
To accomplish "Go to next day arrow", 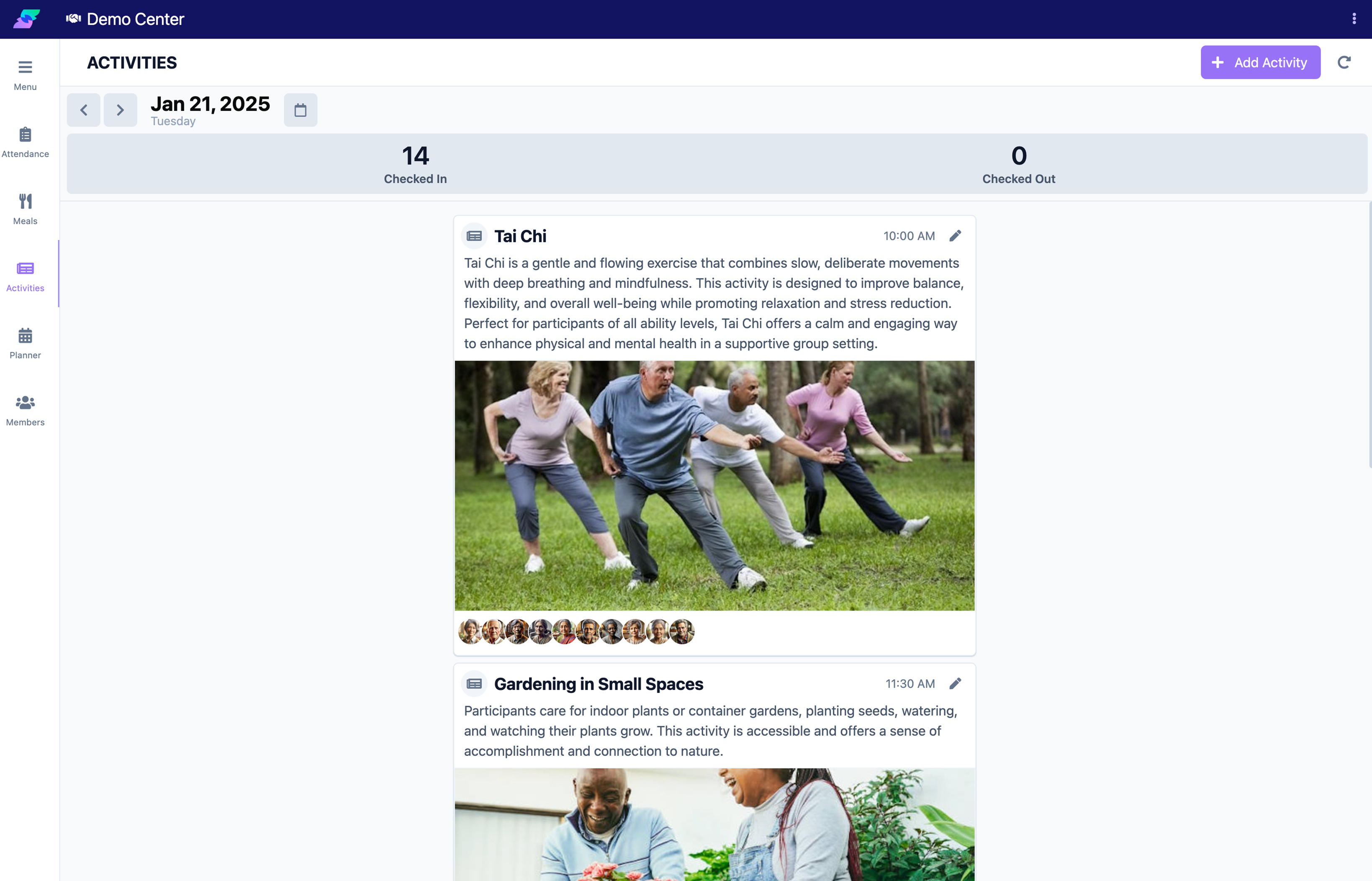I will tap(120, 110).
